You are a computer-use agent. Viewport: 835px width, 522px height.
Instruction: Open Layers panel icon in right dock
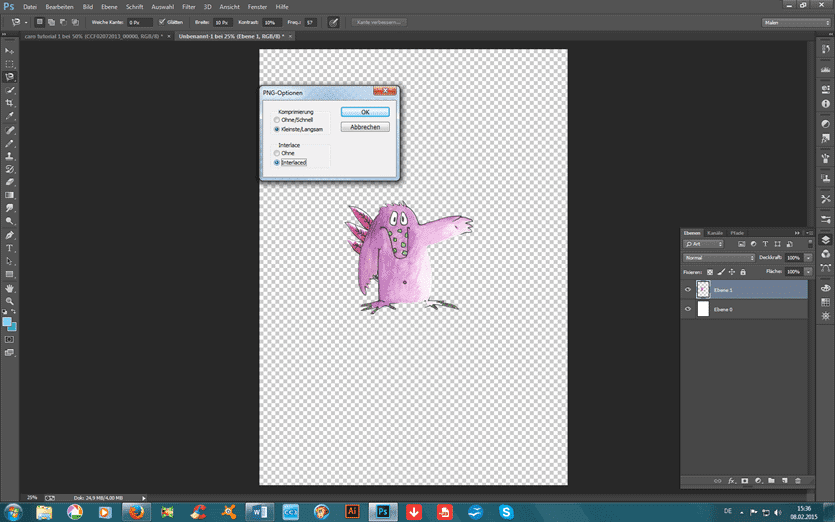(825, 240)
